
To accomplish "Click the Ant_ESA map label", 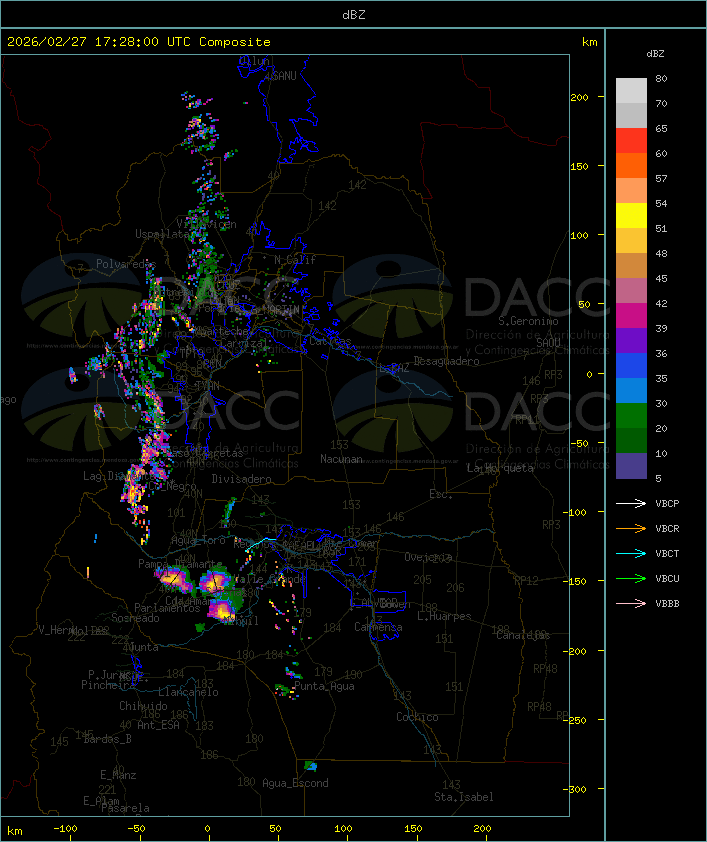I will [x=158, y=725].
